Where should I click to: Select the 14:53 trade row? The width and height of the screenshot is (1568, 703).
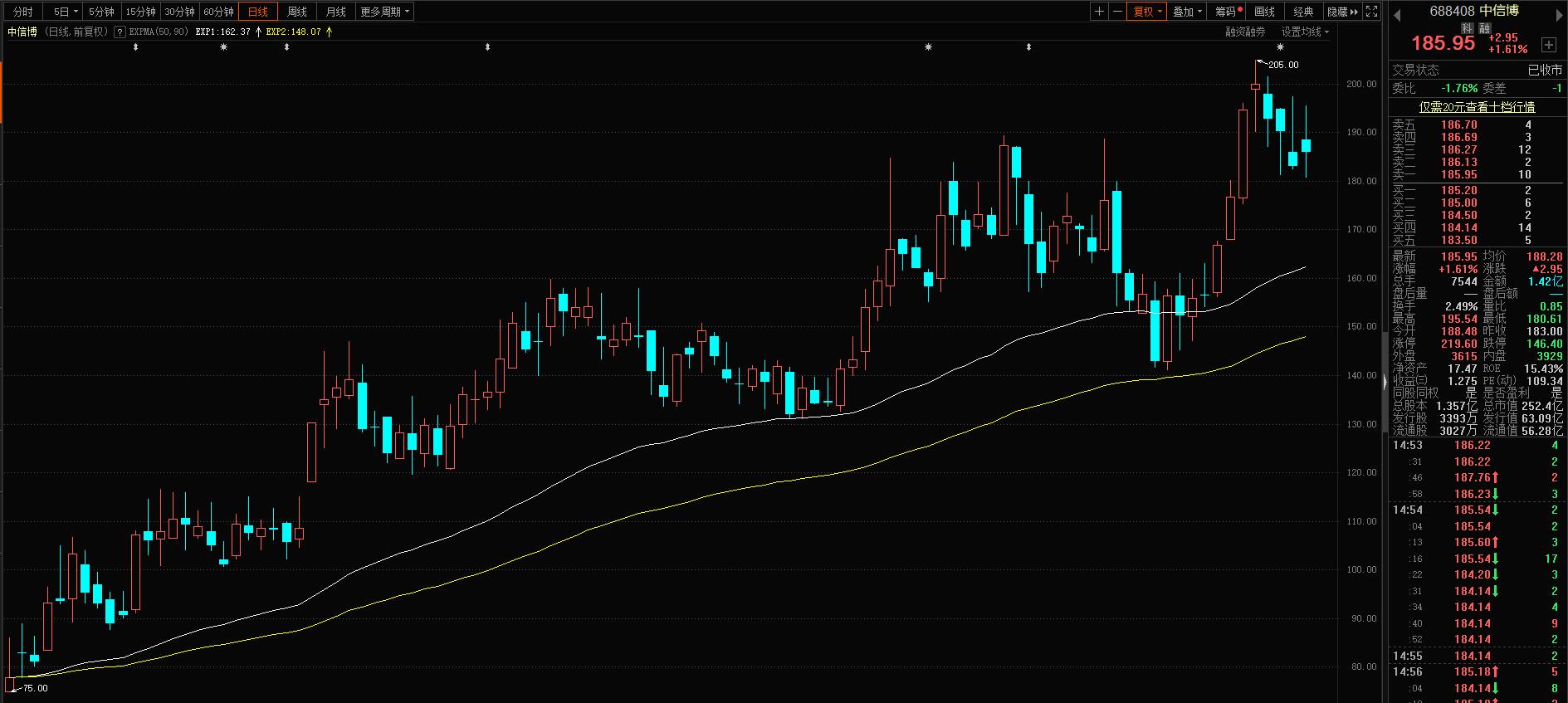pyautogui.click(x=1478, y=446)
